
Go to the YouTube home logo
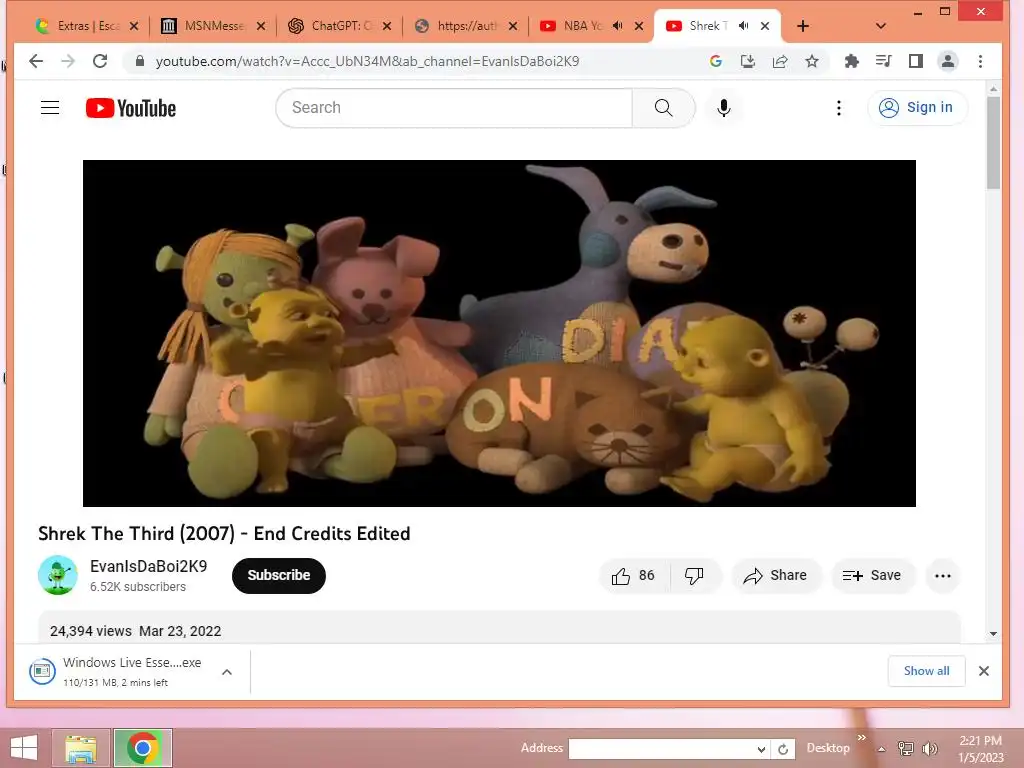(x=131, y=108)
